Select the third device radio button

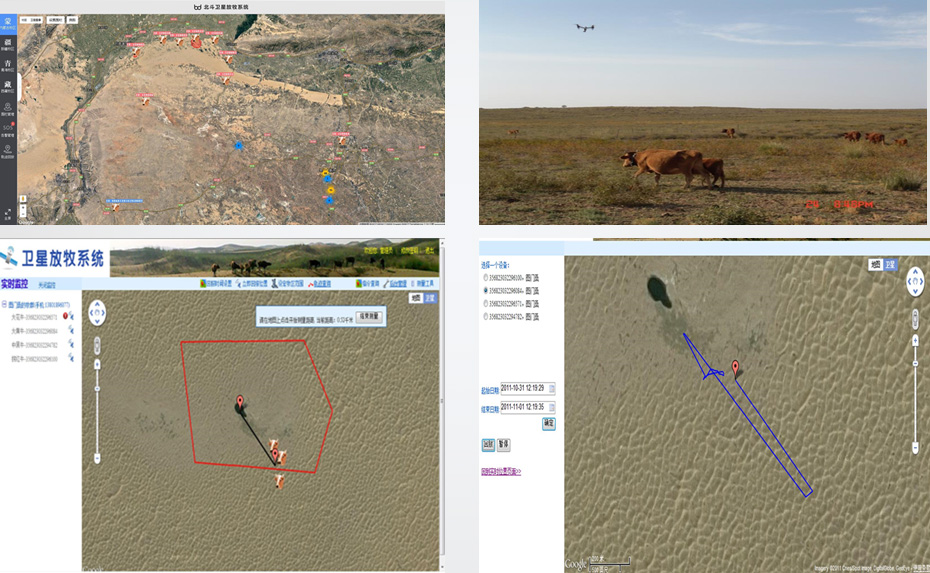click(x=485, y=303)
